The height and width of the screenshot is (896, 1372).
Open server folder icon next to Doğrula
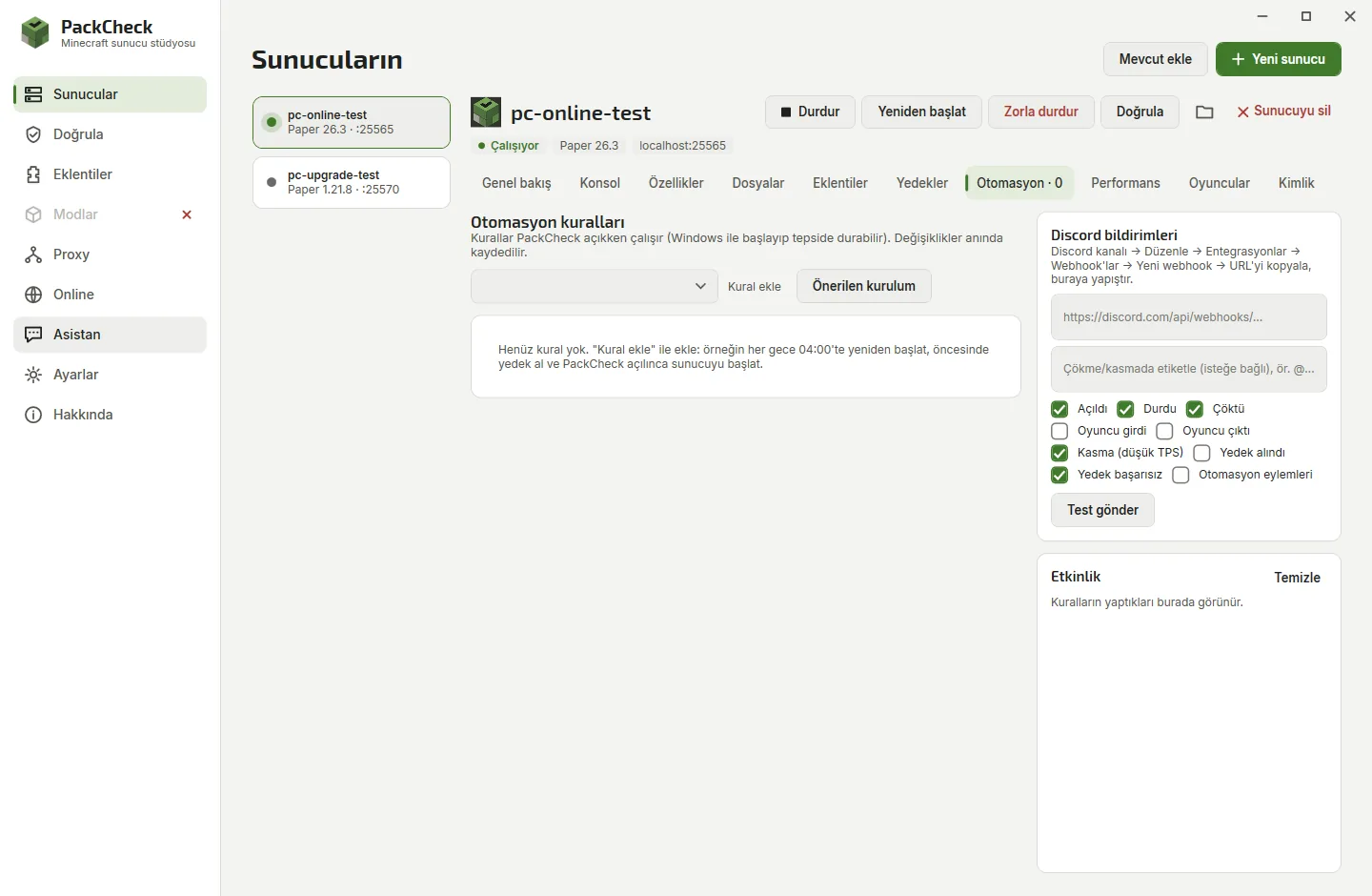tap(1204, 112)
